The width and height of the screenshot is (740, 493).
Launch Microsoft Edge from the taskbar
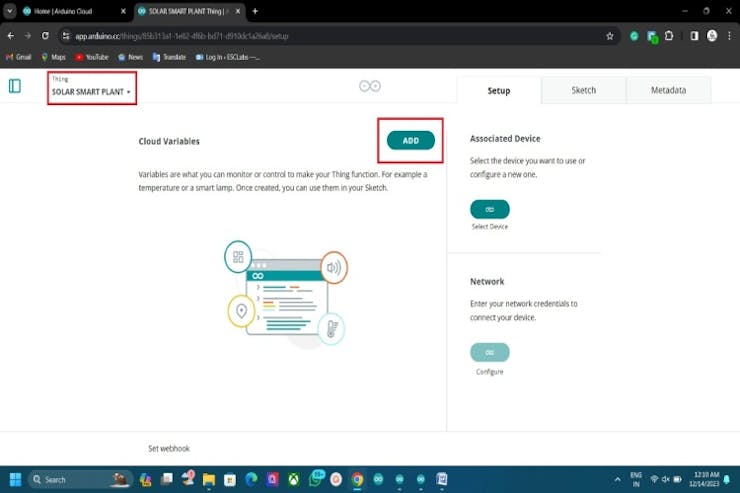(x=251, y=480)
